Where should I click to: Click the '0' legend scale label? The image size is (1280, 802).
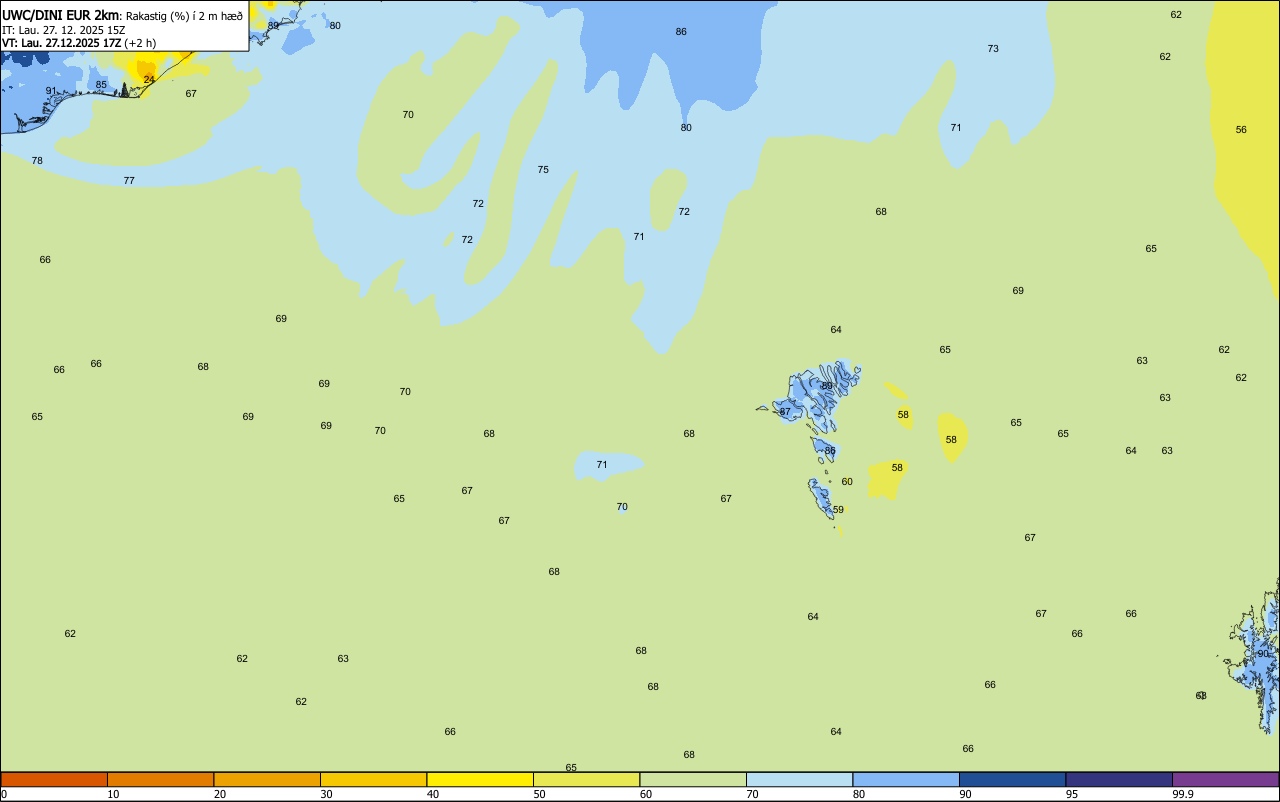(4, 794)
